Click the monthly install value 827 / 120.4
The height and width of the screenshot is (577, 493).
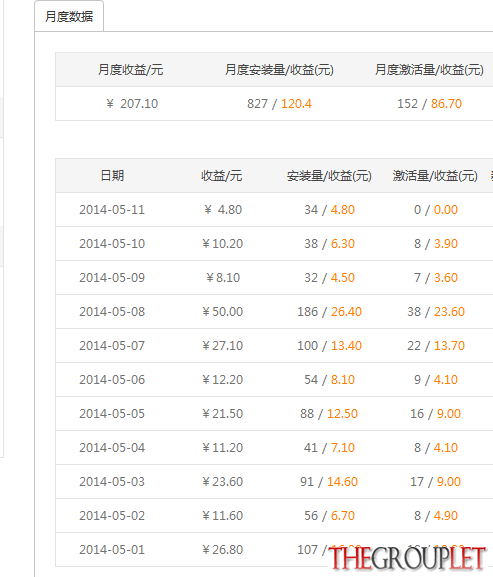tap(279, 104)
